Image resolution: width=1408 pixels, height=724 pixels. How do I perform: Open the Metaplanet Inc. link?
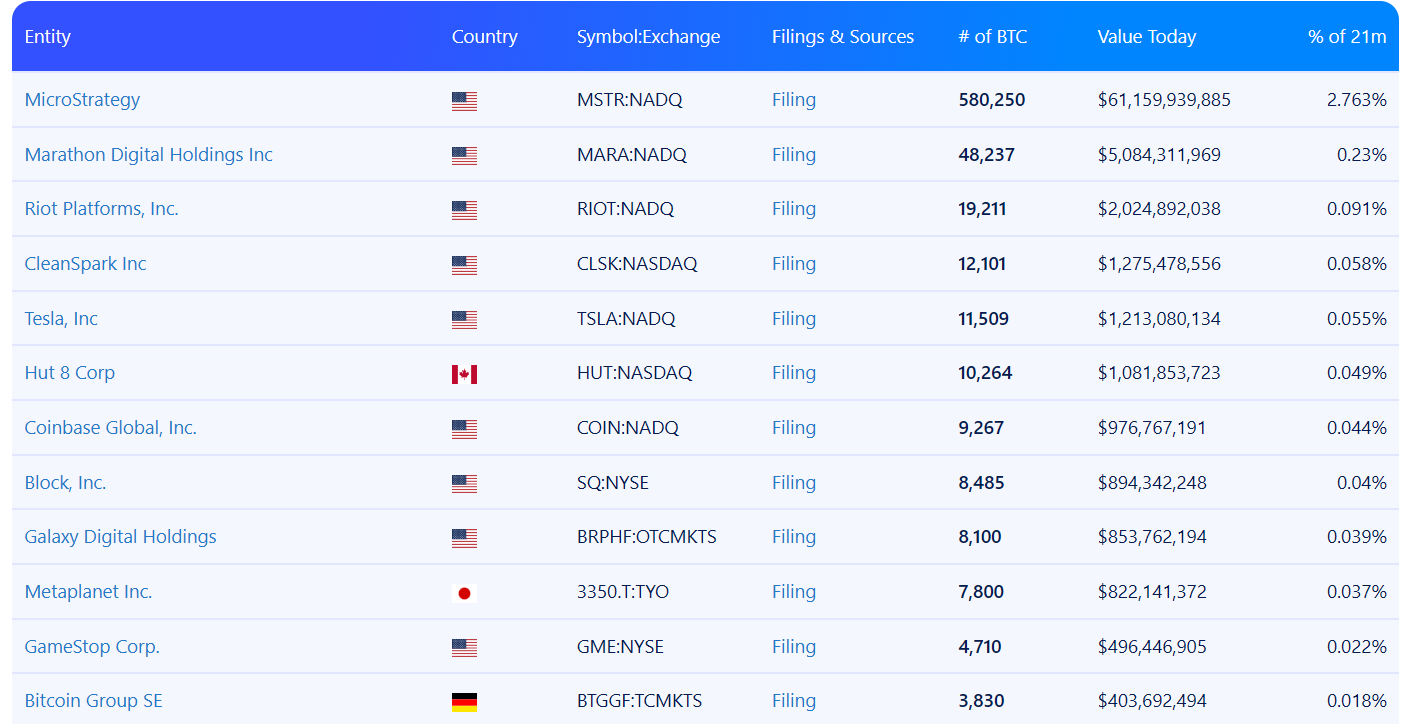click(89, 592)
